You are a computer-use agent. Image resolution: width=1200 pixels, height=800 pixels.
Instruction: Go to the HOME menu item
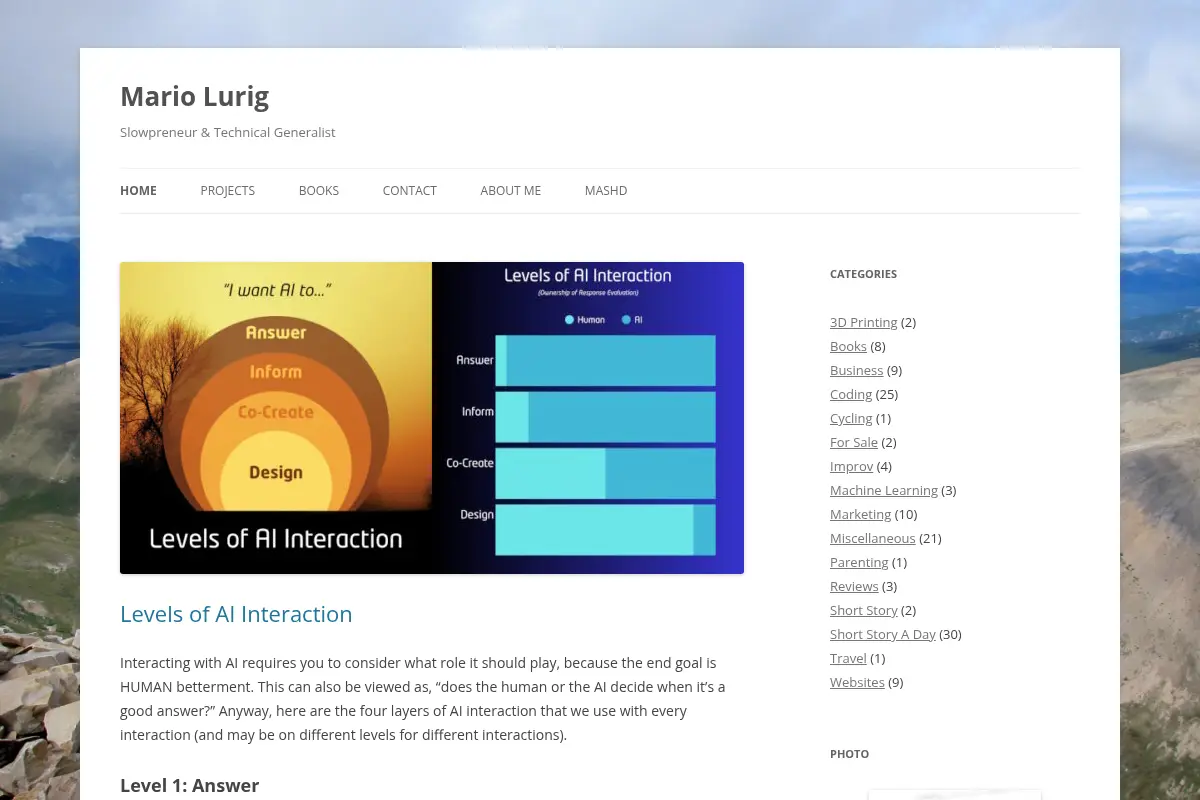(138, 191)
